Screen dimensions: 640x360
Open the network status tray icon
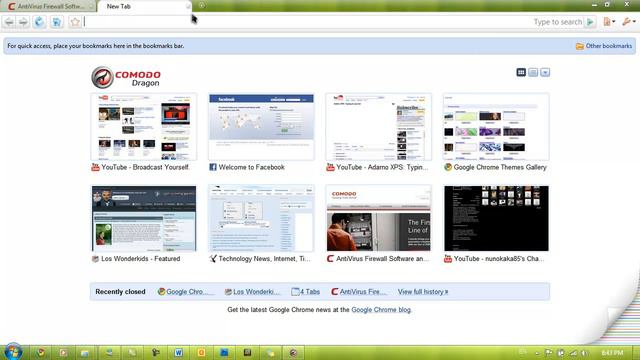[x=573, y=353]
